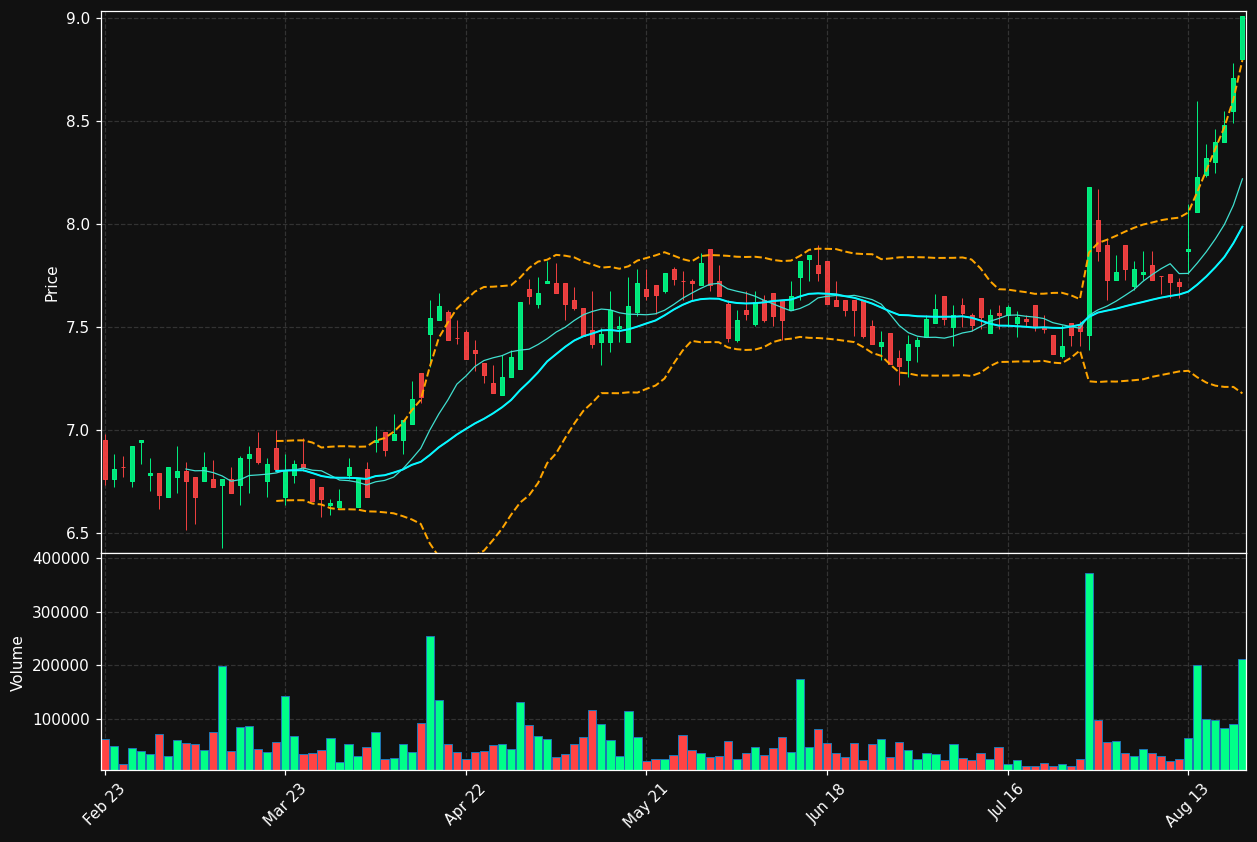Click the 100000 volume axis label
The image size is (1257, 842).
pyautogui.click(x=61, y=720)
